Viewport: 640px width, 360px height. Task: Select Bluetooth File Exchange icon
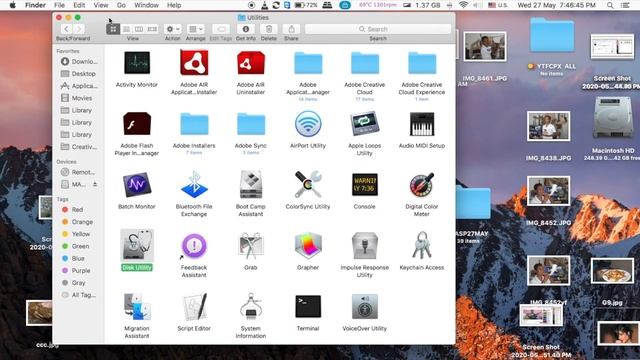coord(194,184)
